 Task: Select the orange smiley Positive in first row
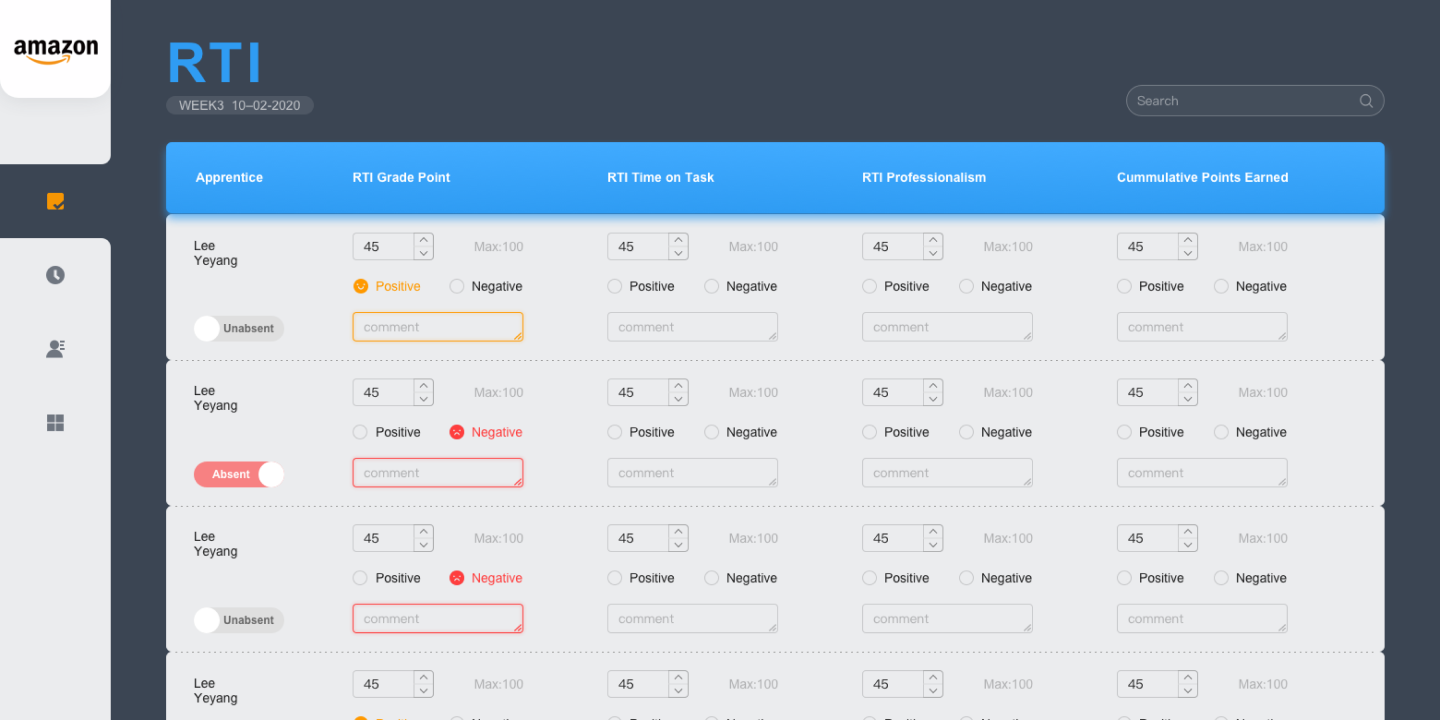pyautogui.click(x=361, y=286)
